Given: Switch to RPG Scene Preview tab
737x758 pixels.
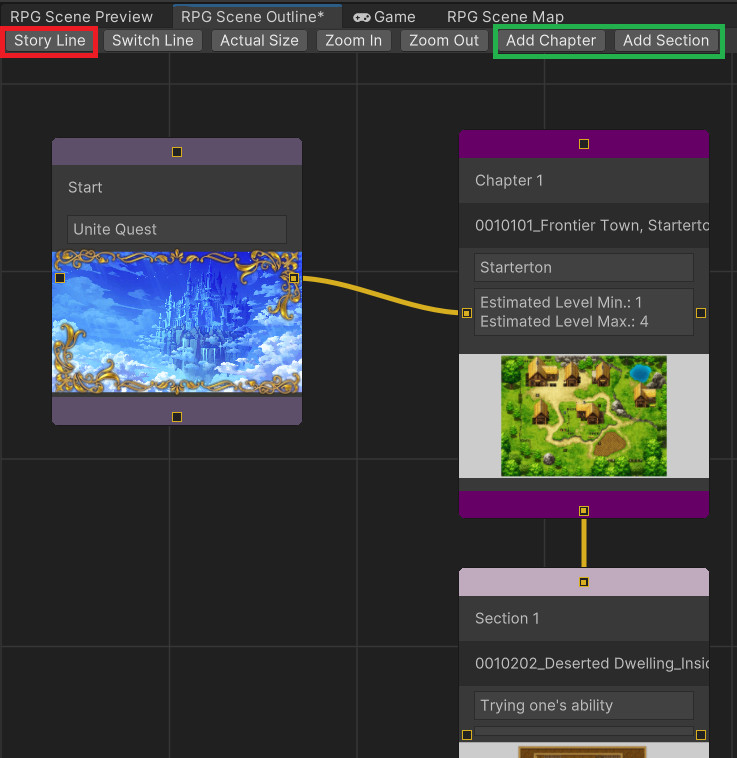Looking at the screenshot, I should click(81, 16).
